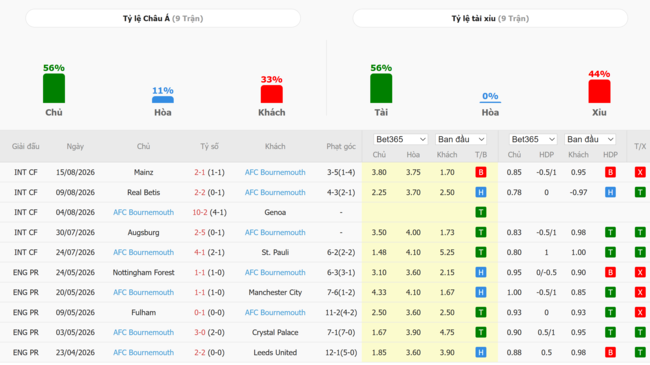Click green T T/X badge in Real Betis row
The image size is (650, 365).
[x=640, y=192]
